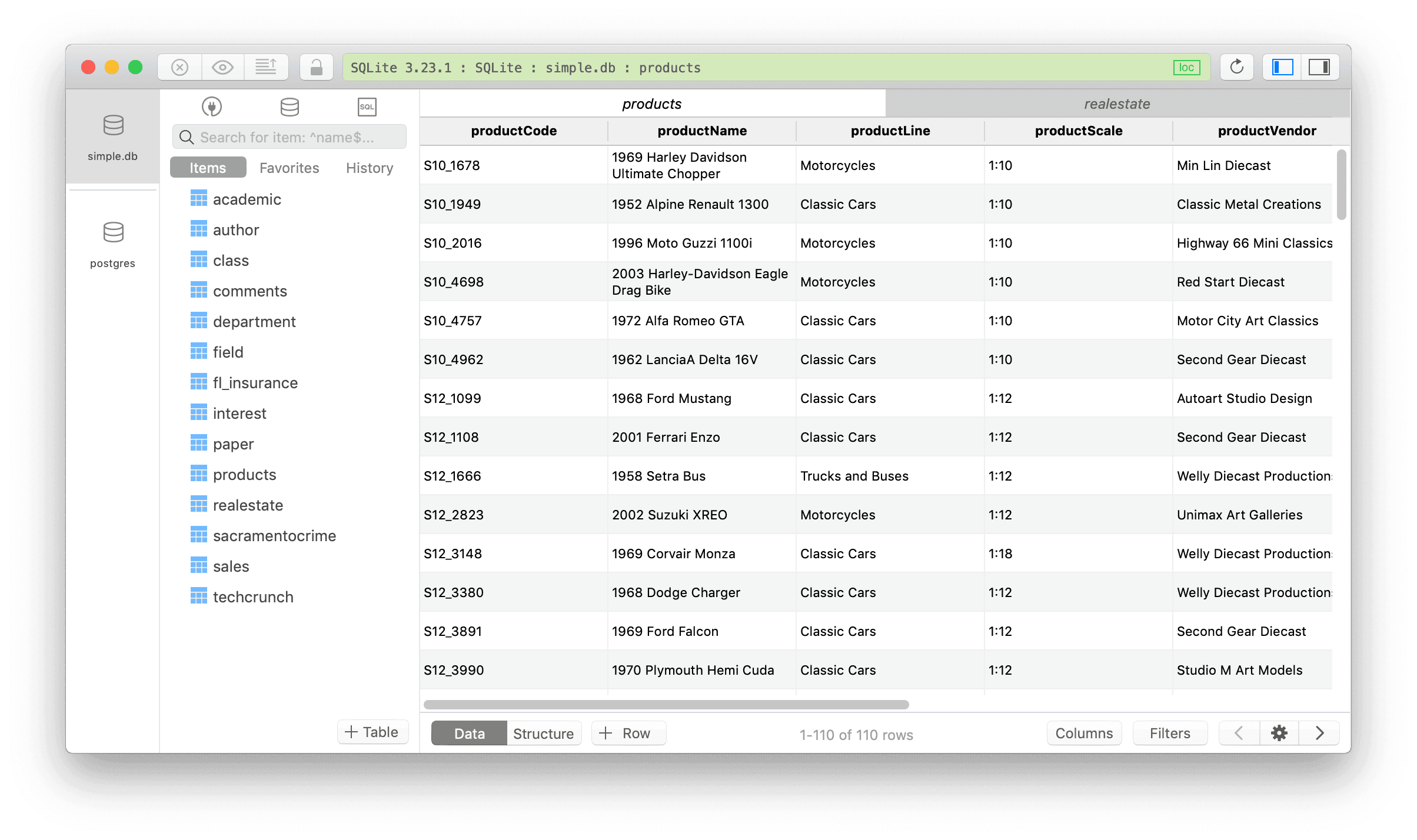Click the Filters button
Image resolution: width=1417 pixels, height=840 pixels.
pos(1170,734)
